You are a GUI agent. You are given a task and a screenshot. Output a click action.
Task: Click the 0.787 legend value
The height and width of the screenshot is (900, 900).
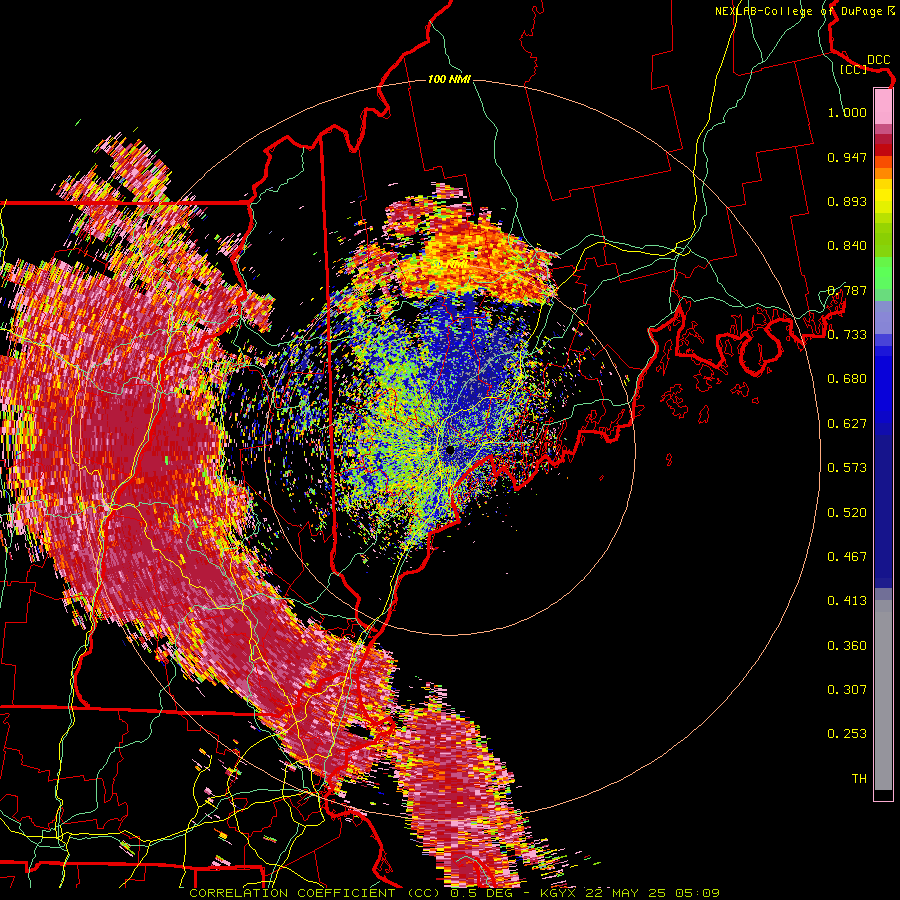click(x=847, y=290)
